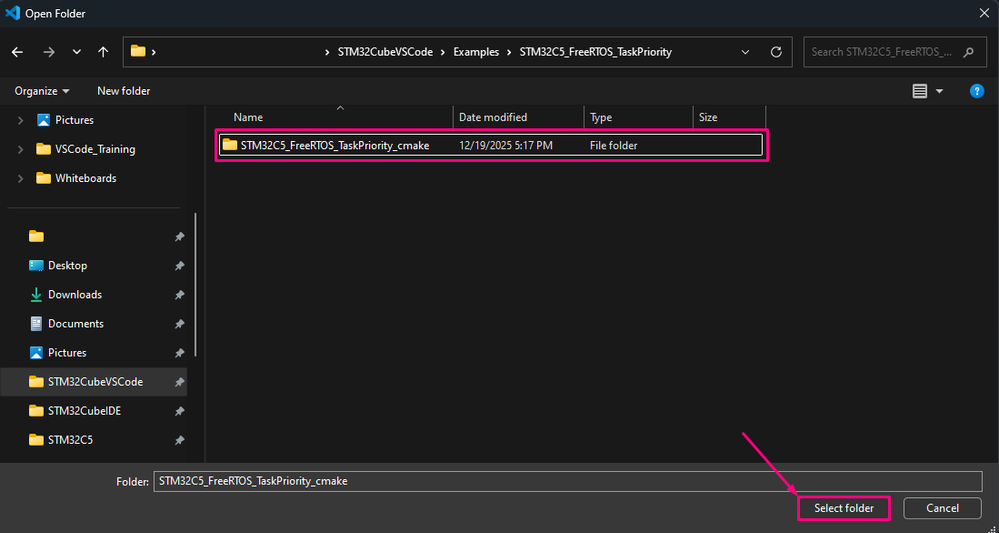The width and height of the screenshot is (999, 533).
Task: Select STM32CubeVSCode breadcrumb segment
Action: tap(385, 52)
